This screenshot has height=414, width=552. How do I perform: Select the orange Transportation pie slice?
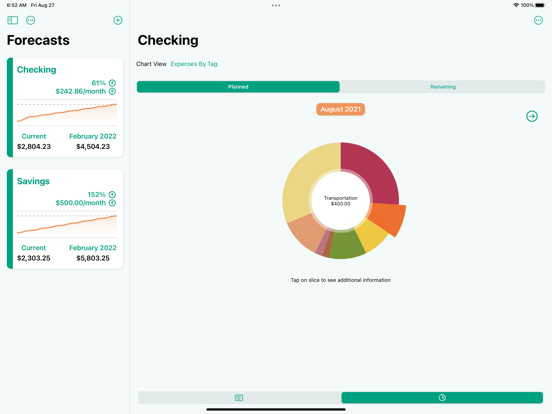pos(388,218)
